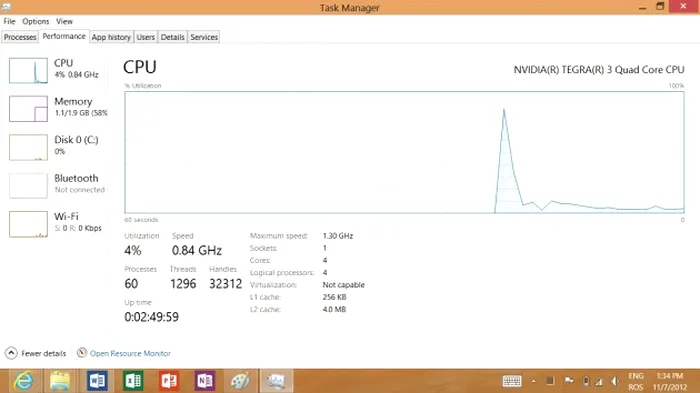Click the square tray icon before the flag
Screen dimensions: 700x393
[x=550, y=381]
